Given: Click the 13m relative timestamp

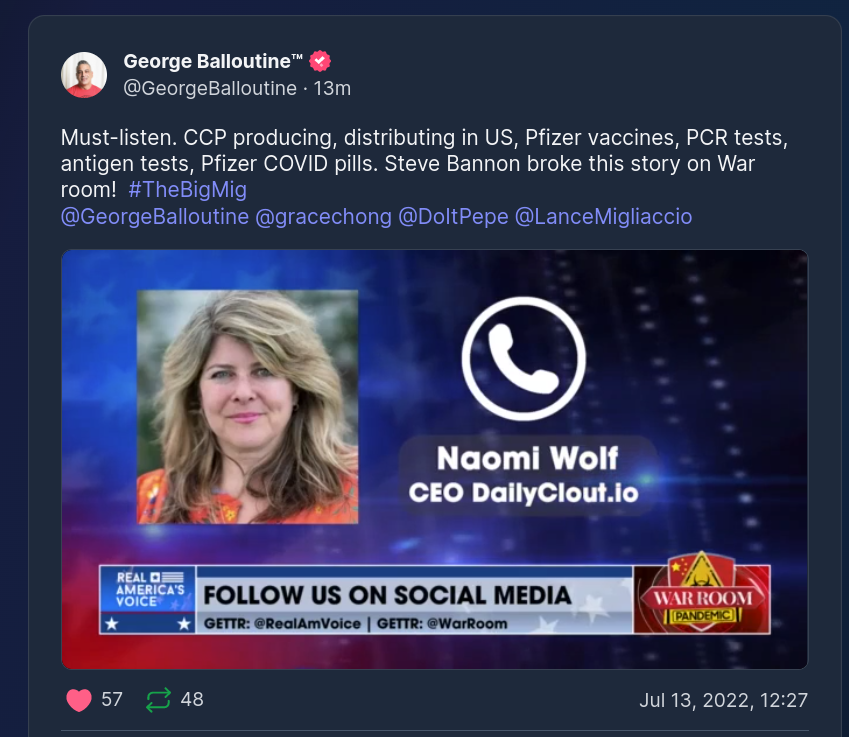Looking at the screenshot, I should [x=332, y=88].
